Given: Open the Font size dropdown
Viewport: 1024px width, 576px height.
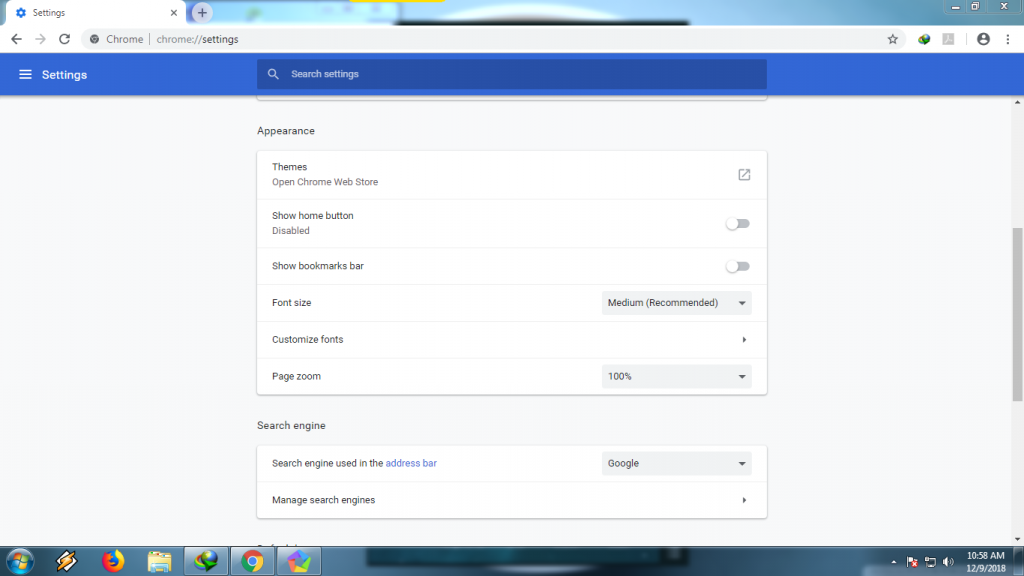Looking at the screenshot, I should point(676,303).
